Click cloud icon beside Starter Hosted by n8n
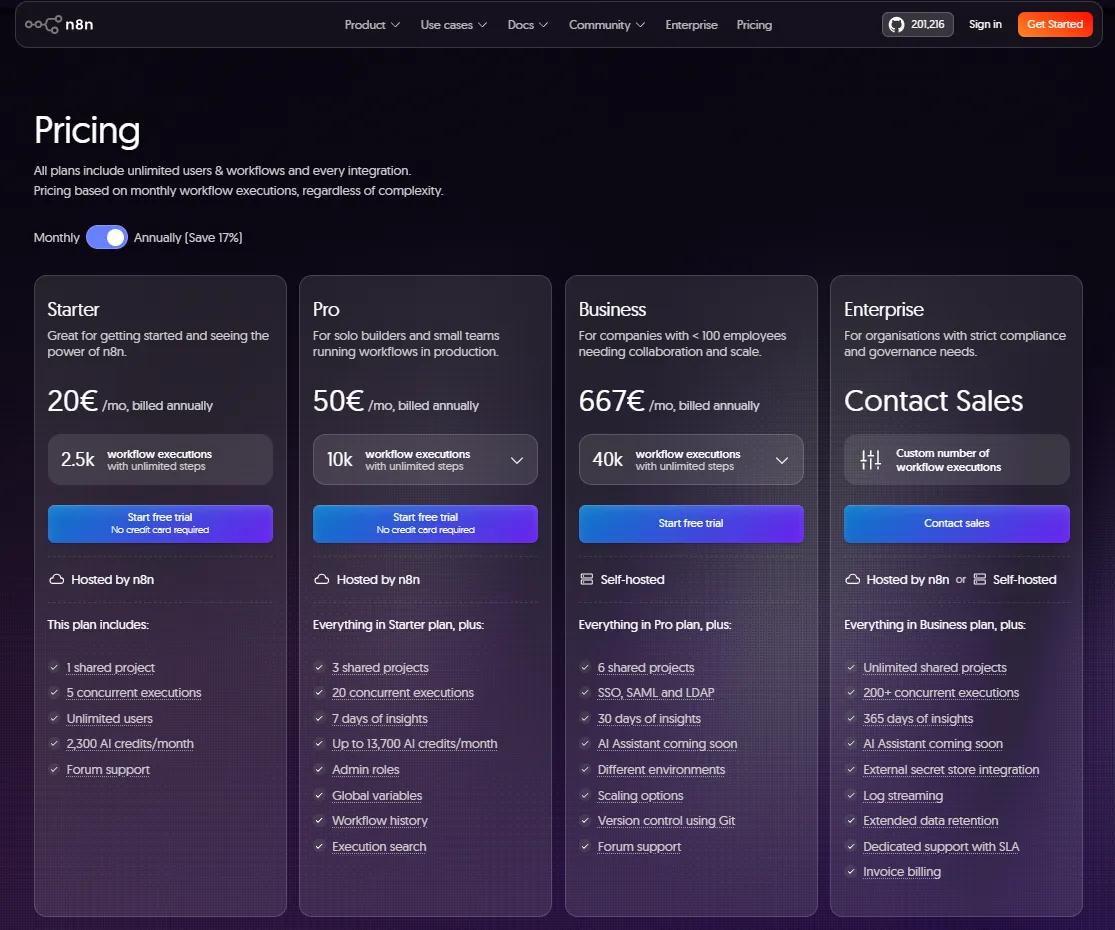 pyautogui.click(x=56, y=579)
